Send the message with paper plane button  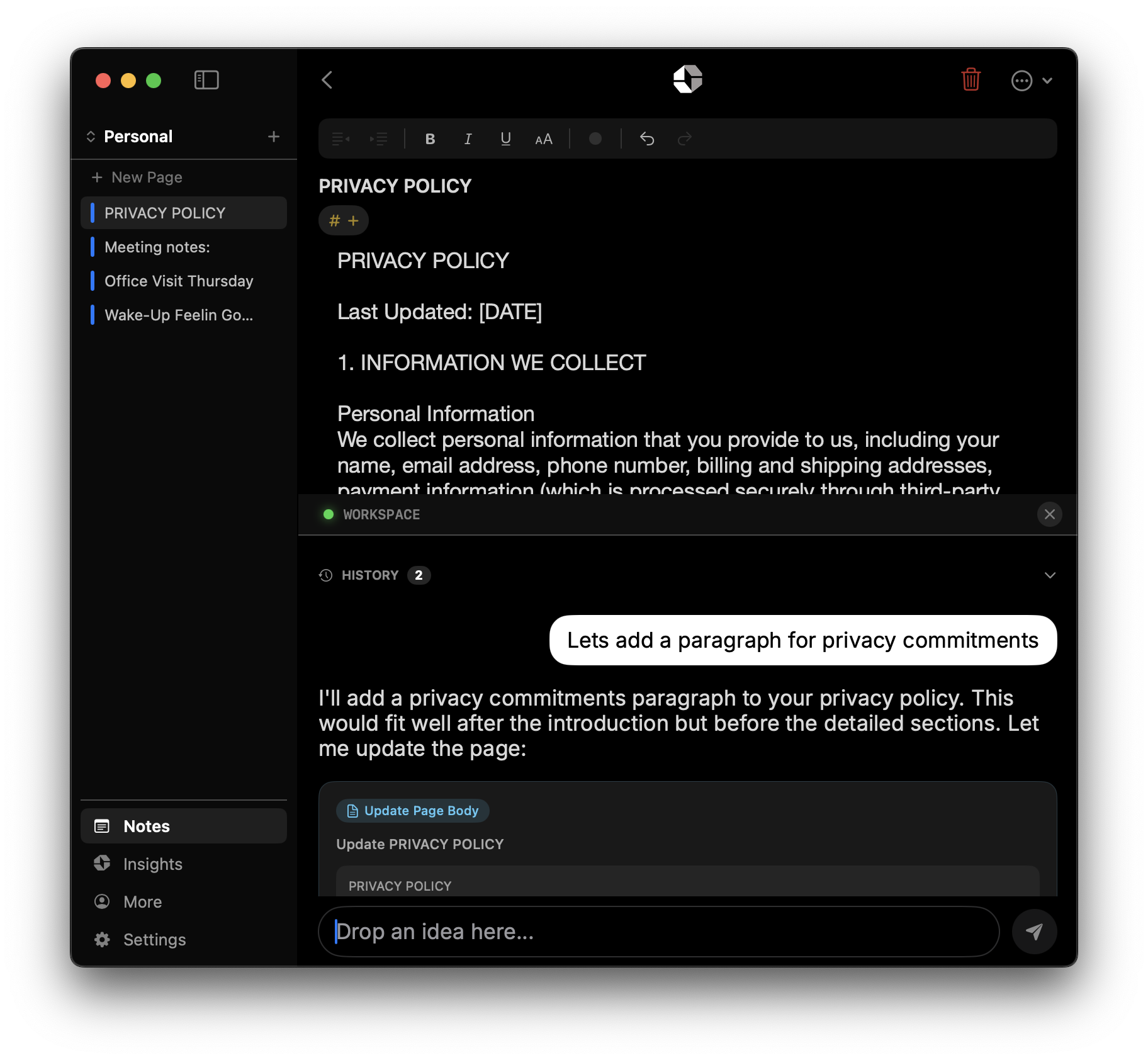(x=1034, y=931)
